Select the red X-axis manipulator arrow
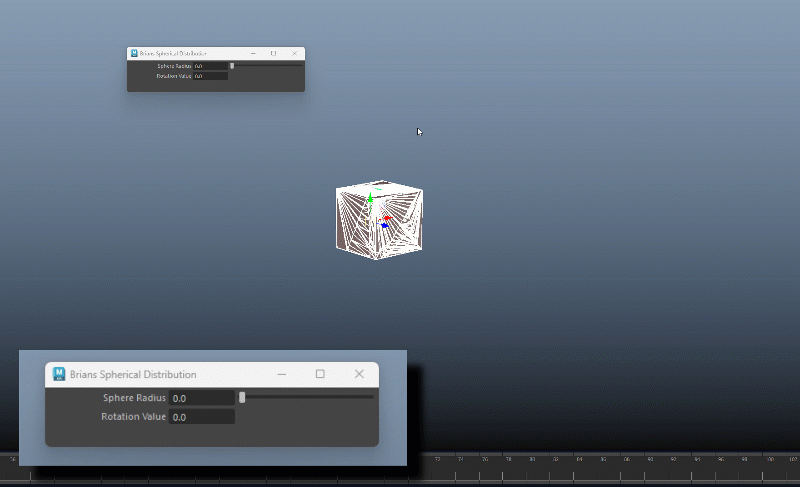The width and height of the screenshot is (800, 487). (x=387, y=217)
